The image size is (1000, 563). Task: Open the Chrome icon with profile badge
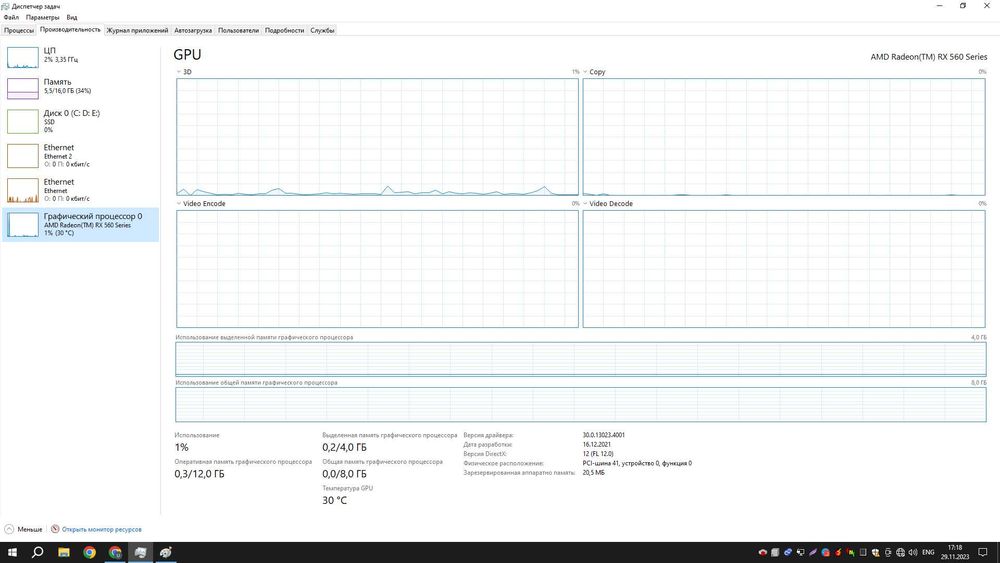(x=115, y=552)
